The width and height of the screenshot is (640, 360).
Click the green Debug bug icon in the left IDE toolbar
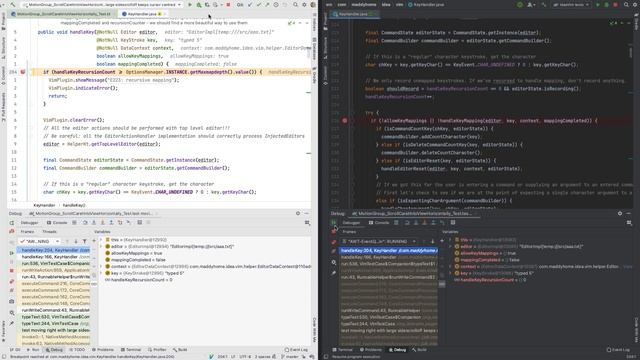199,4
